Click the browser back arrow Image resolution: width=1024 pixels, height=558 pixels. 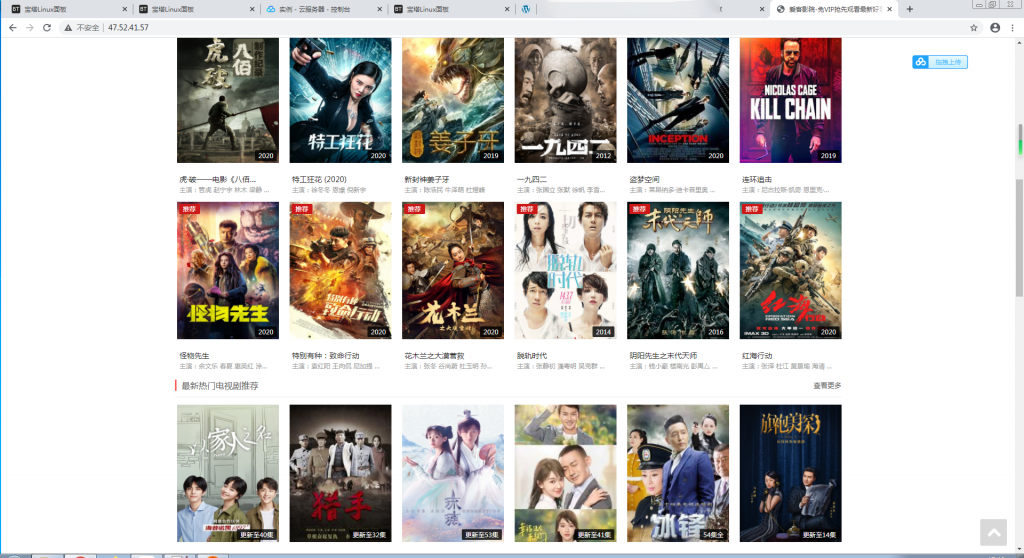tap(12, 27)
